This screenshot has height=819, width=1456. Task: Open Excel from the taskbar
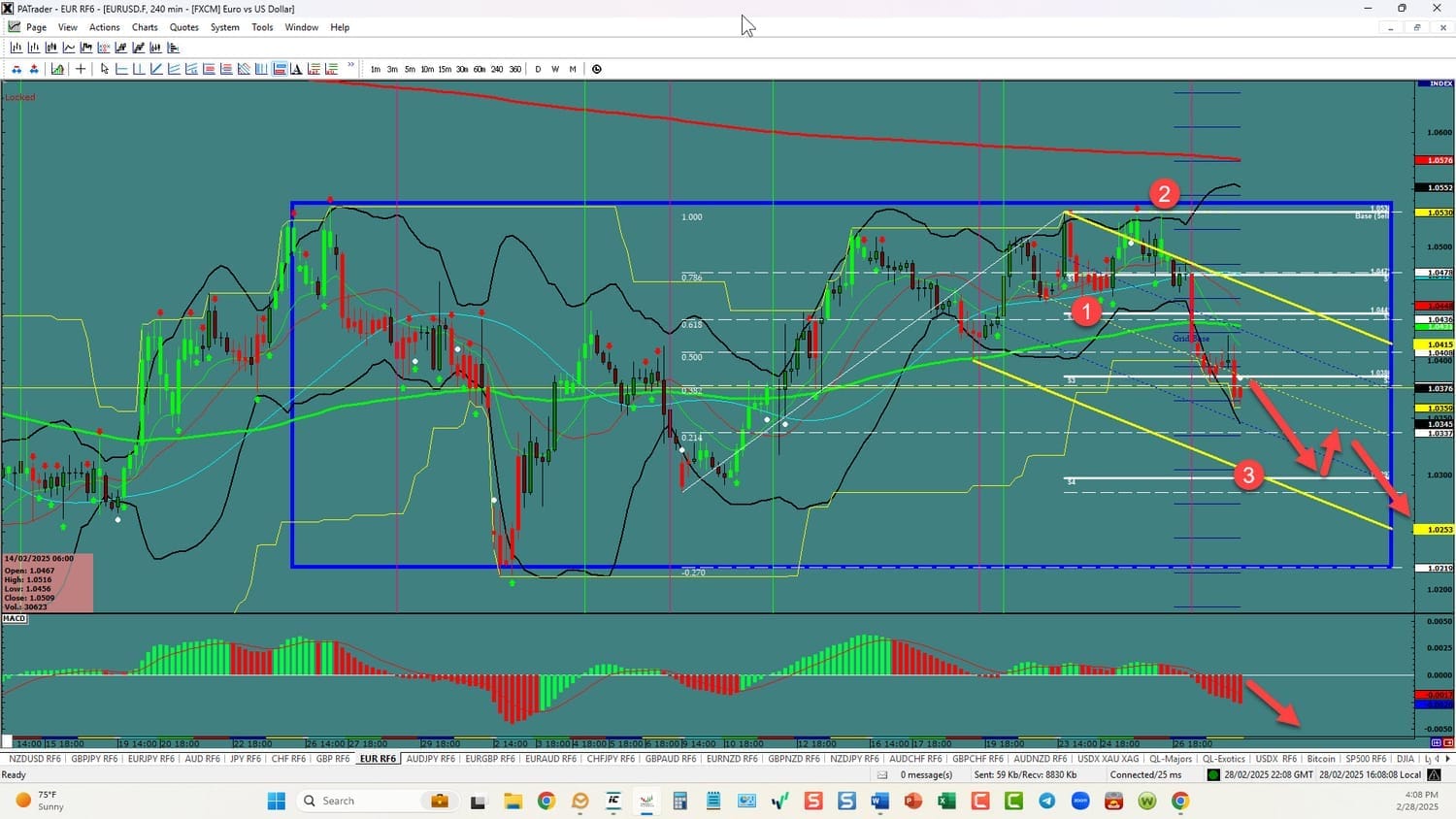[946, 801]
